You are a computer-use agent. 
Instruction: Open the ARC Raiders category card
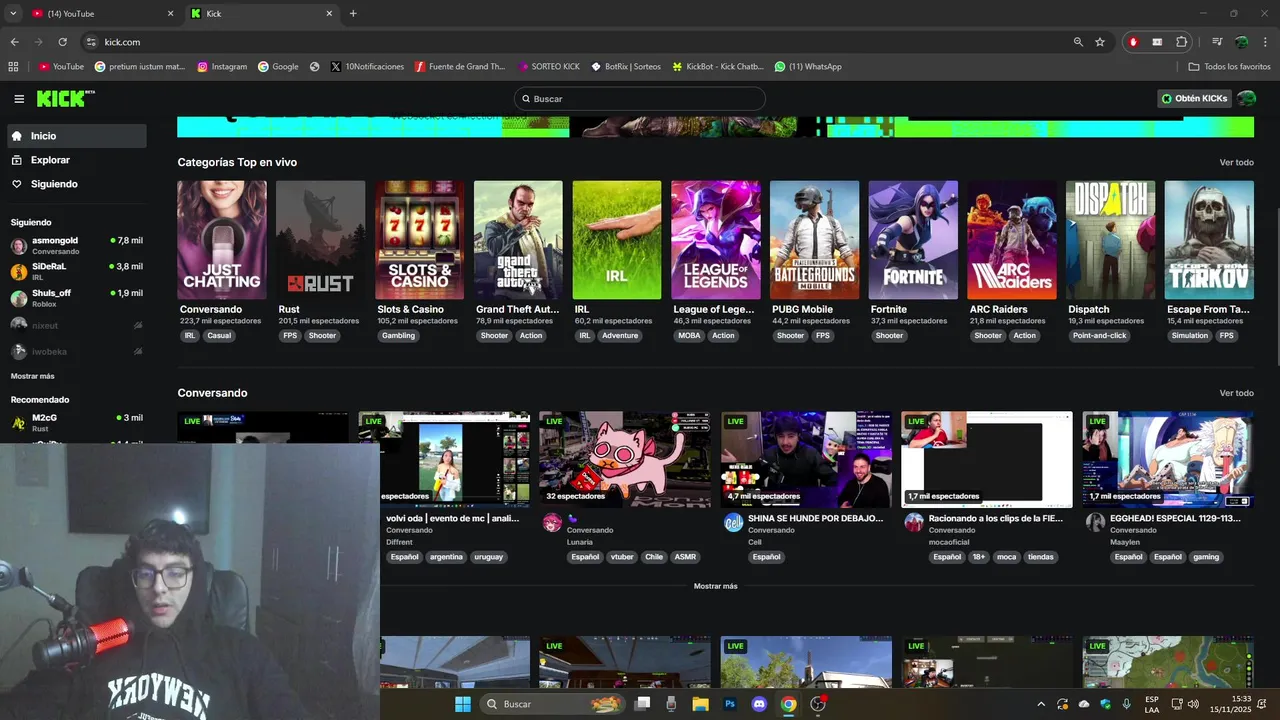(x=1012, y=240)
